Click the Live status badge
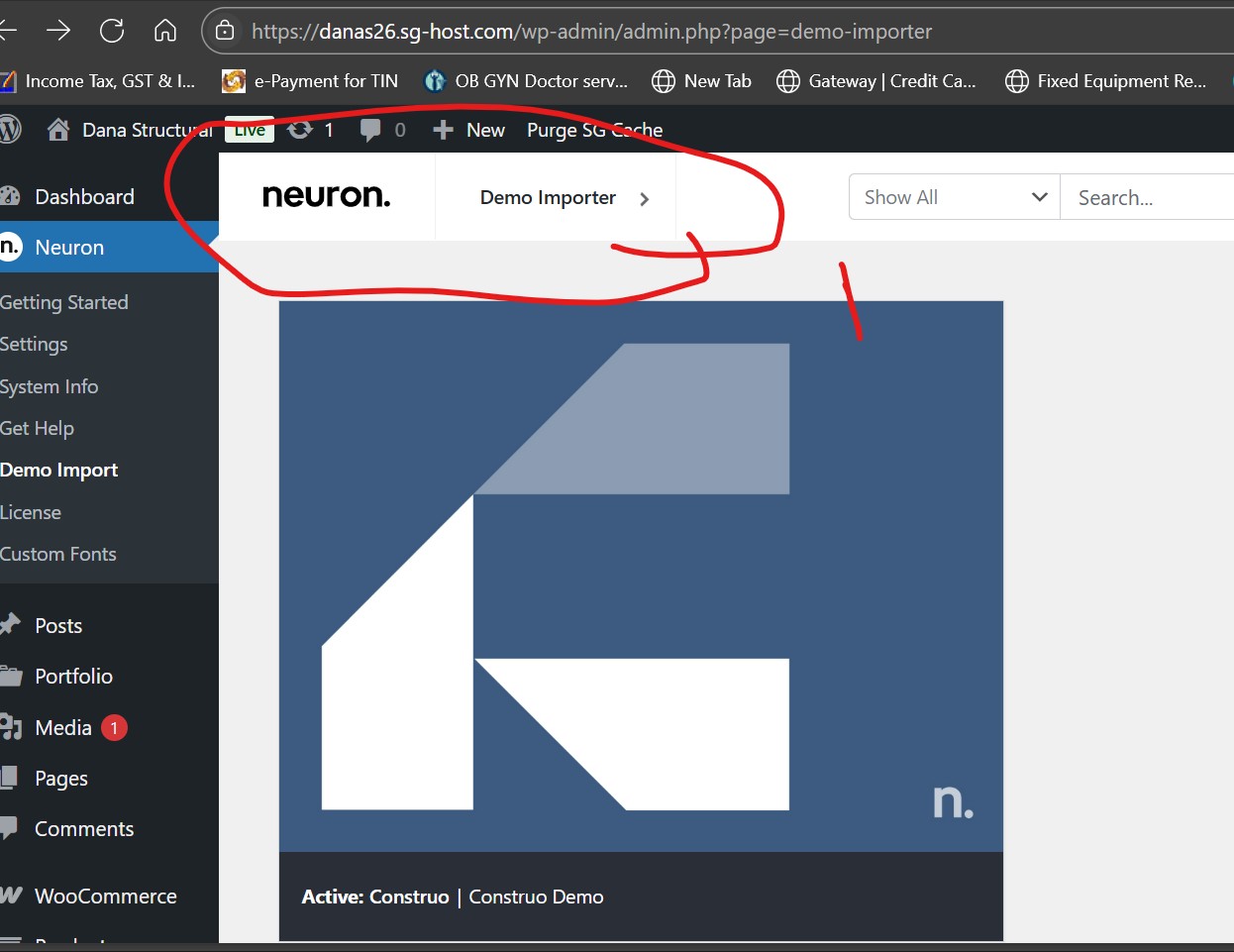 pyautogui.click(x=250, y=130)
